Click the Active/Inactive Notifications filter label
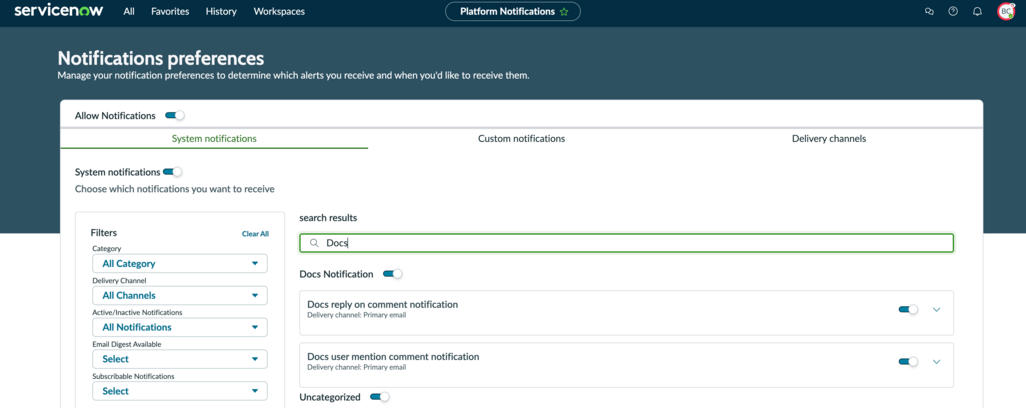 pyautogui.click(x=137, y=313)
